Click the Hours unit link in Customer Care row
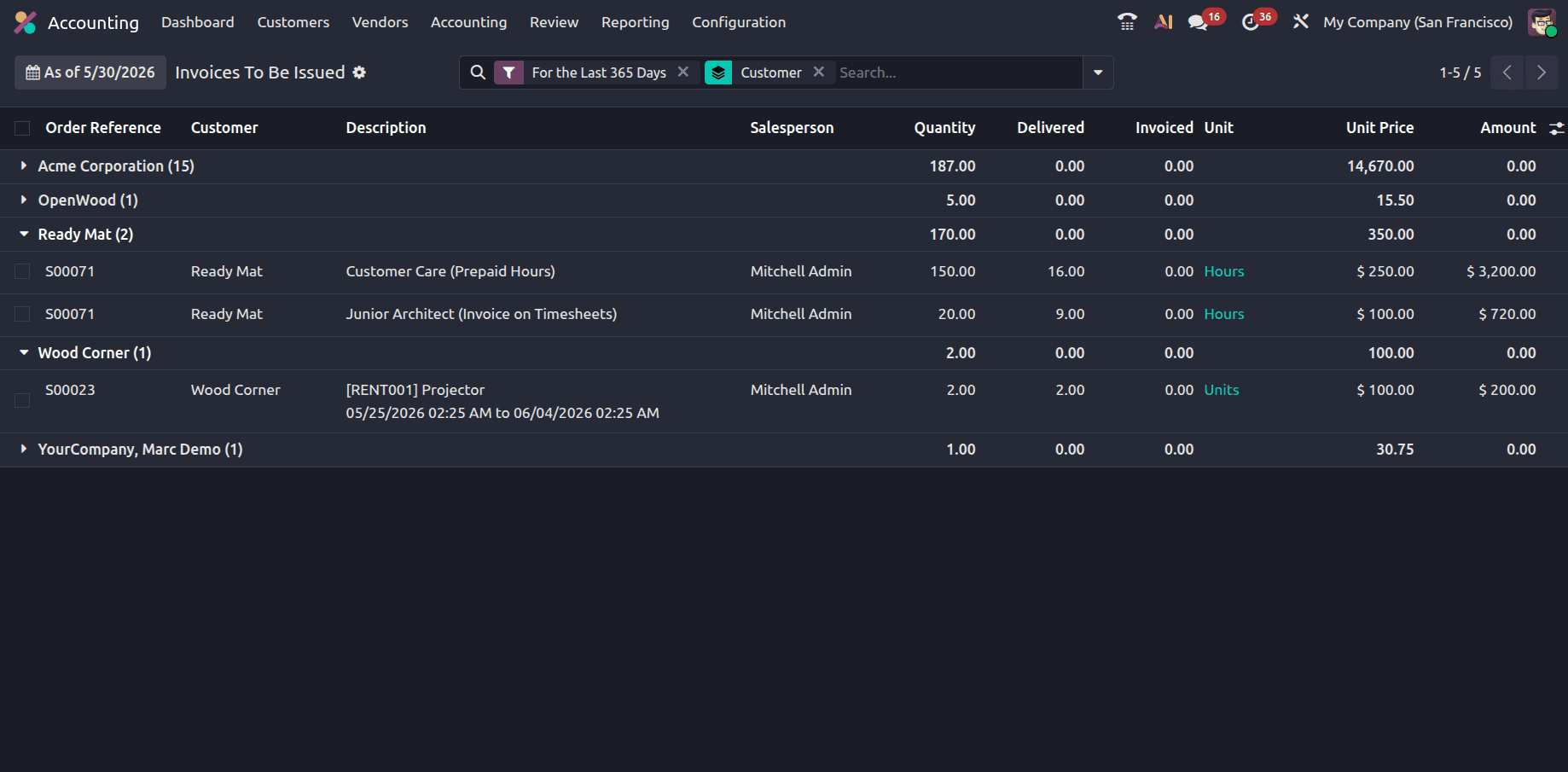Viewport: 1568px width, 772px height. pos(1223,271)
